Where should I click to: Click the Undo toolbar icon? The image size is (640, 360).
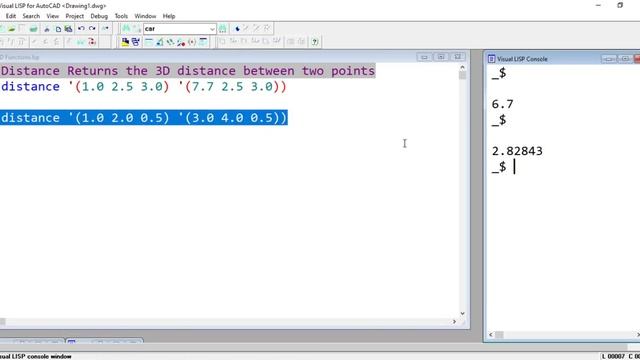point(81,29)
